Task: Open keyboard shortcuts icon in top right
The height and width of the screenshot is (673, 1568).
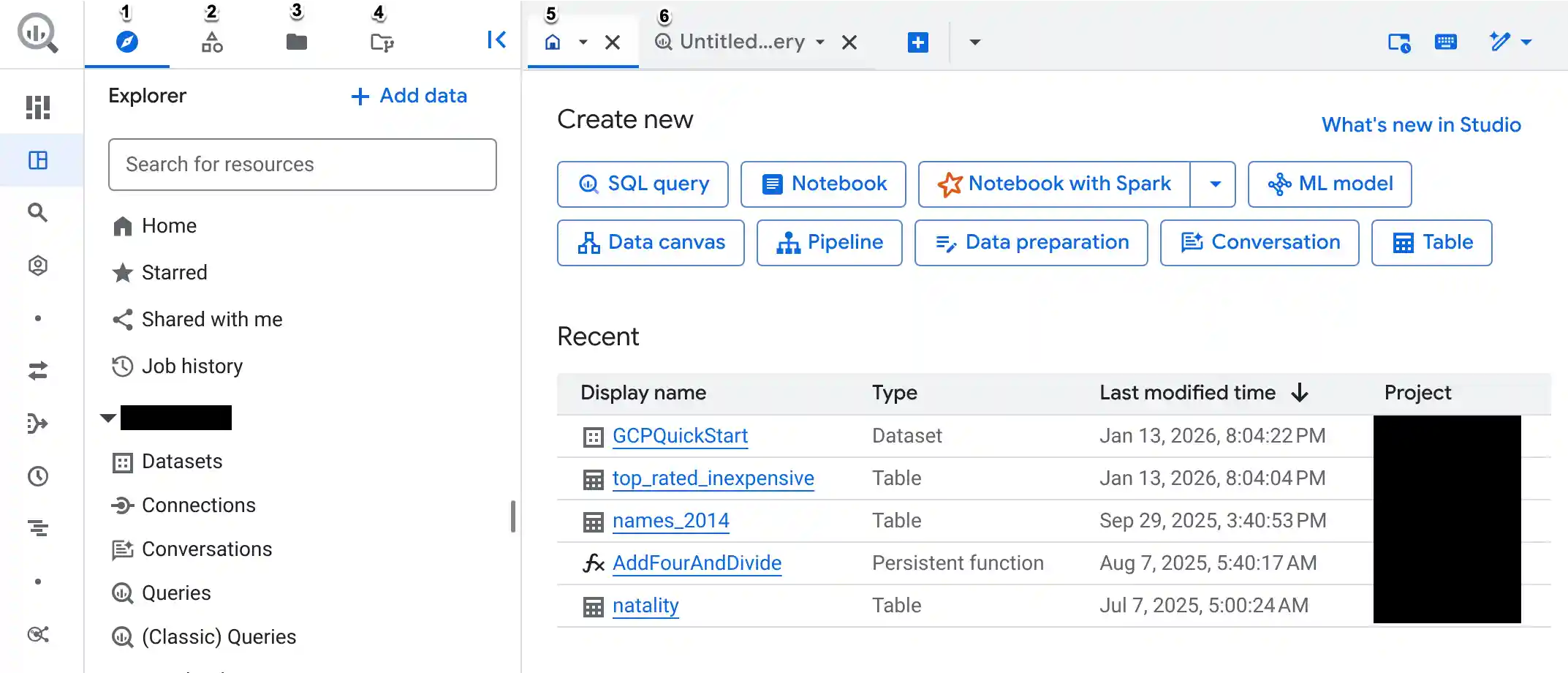Action: (1447, 42)
